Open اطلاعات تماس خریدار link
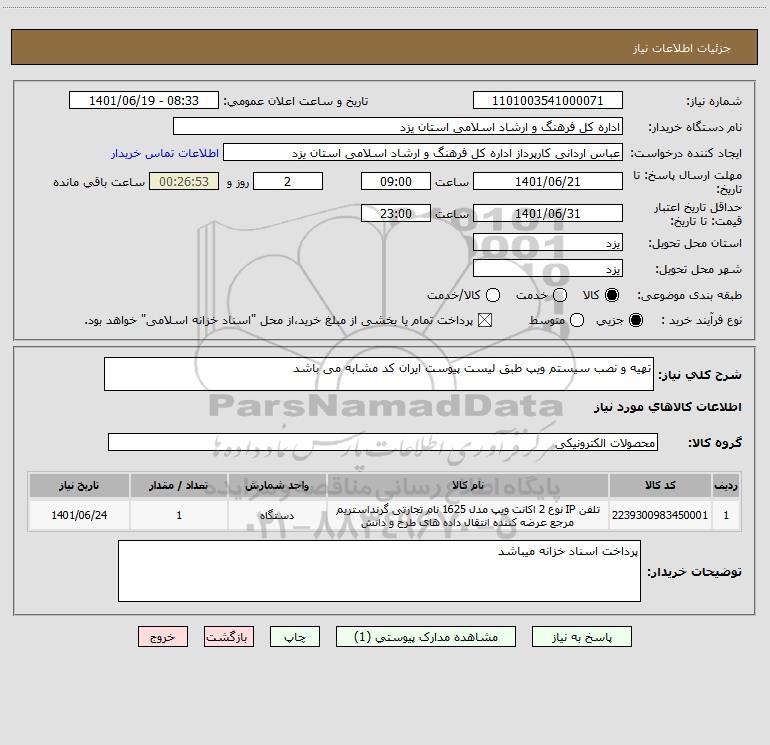 (x=165, y=153)
